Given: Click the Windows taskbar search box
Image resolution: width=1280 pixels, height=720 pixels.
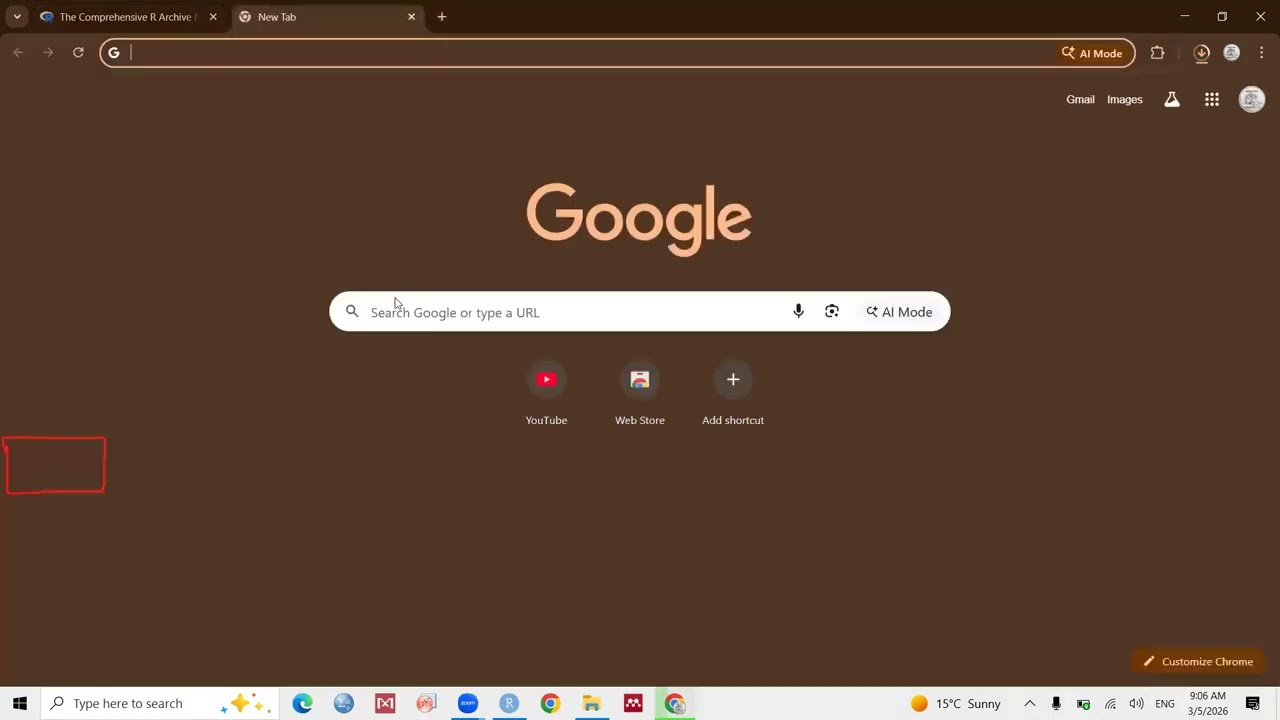Looking at the screenshot, I should (x=160, y=704).
